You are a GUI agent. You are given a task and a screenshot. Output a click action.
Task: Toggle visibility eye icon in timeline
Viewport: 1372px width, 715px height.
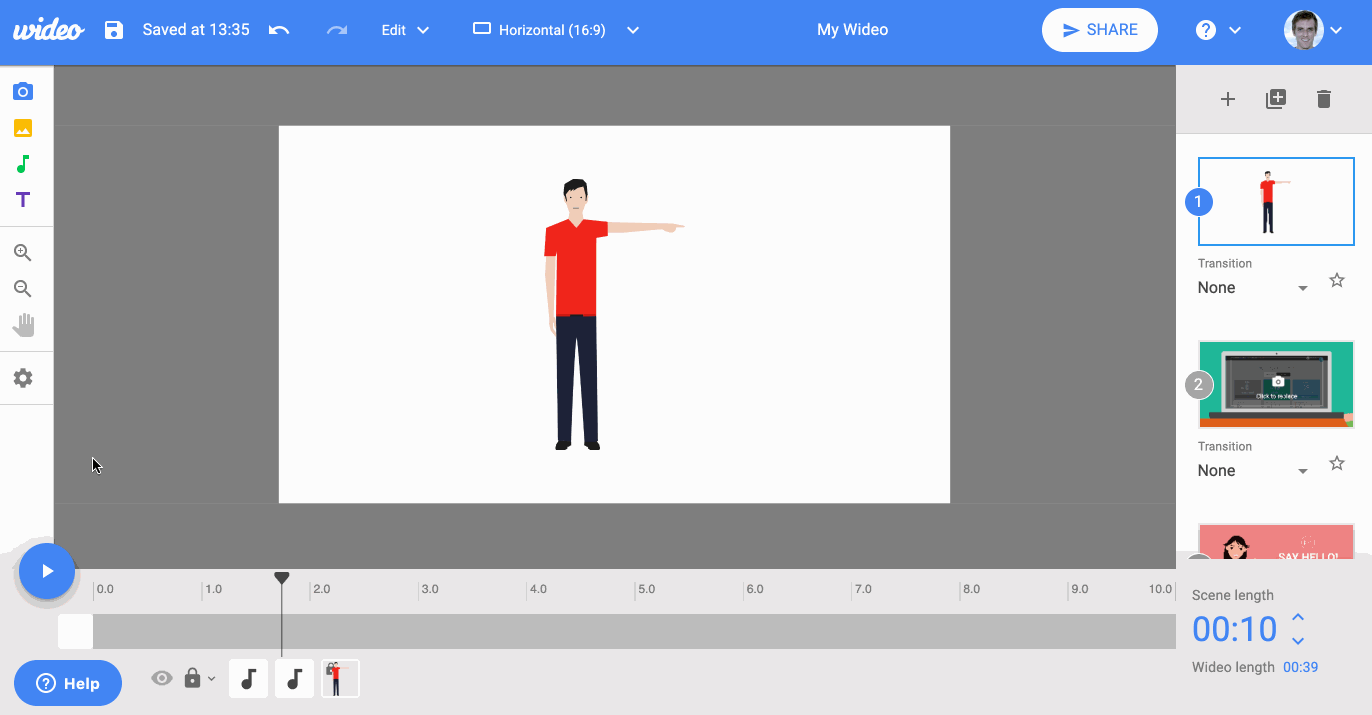[x=162, y=679]
